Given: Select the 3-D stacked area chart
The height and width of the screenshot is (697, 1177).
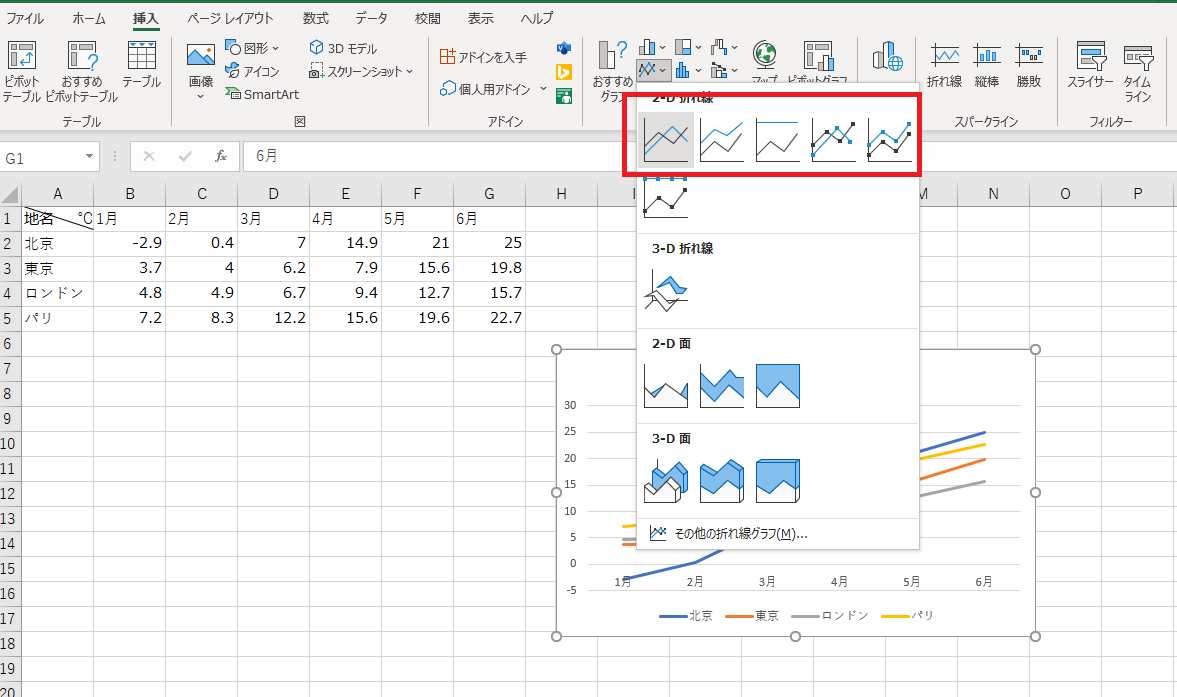Looking at the screenshot, I should 721,481.
